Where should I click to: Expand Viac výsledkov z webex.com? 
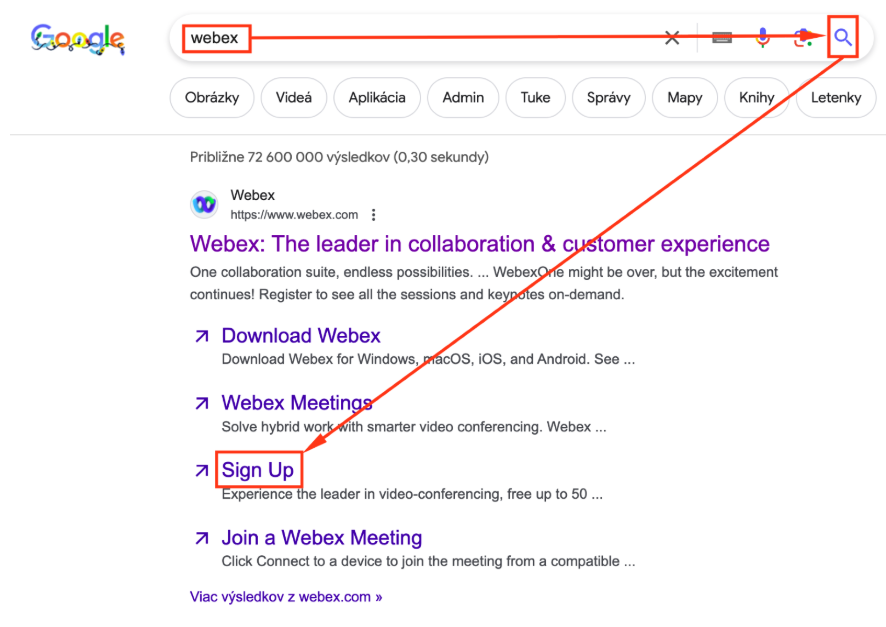(286, 597)
